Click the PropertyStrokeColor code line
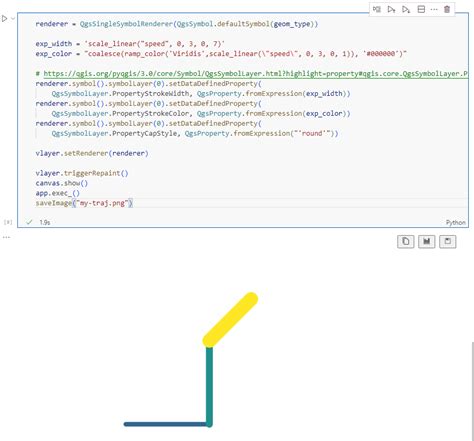Screen dimensions: 474x441 201,113
